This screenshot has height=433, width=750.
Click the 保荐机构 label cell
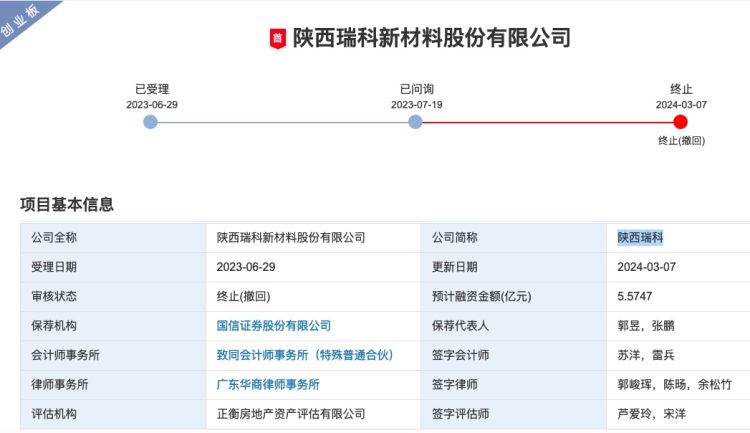[113, 326]
